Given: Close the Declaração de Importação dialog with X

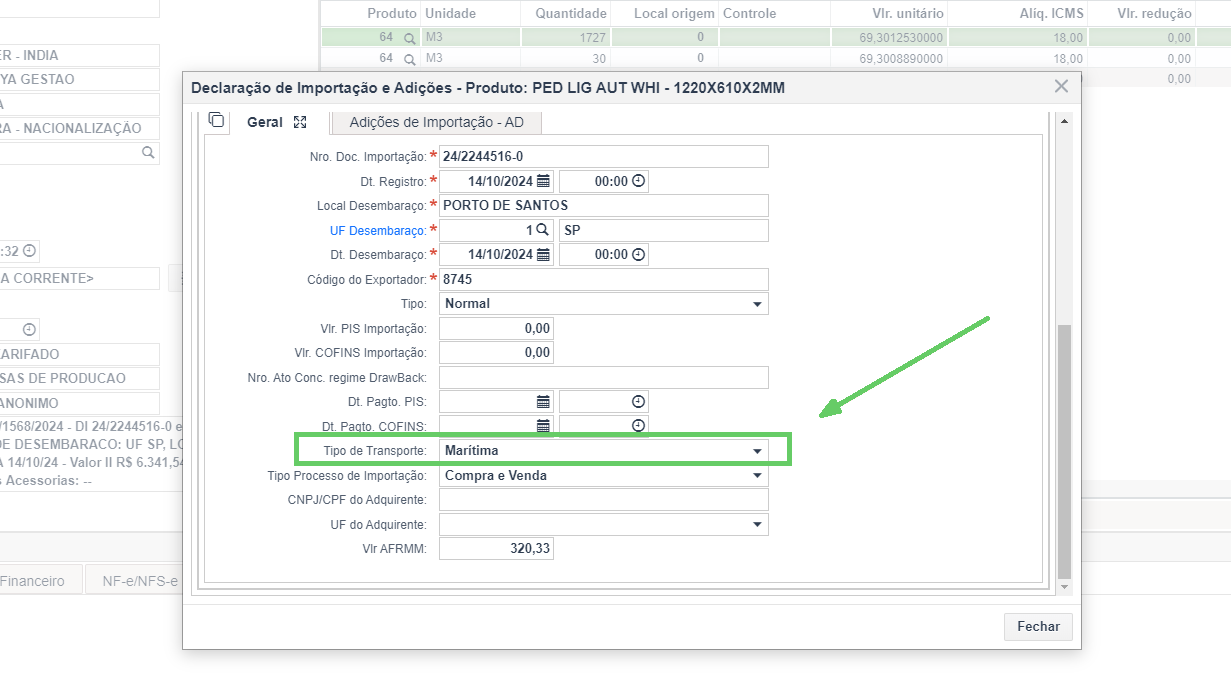Looking at the screenshot, I should click(x=1062, y=87).
